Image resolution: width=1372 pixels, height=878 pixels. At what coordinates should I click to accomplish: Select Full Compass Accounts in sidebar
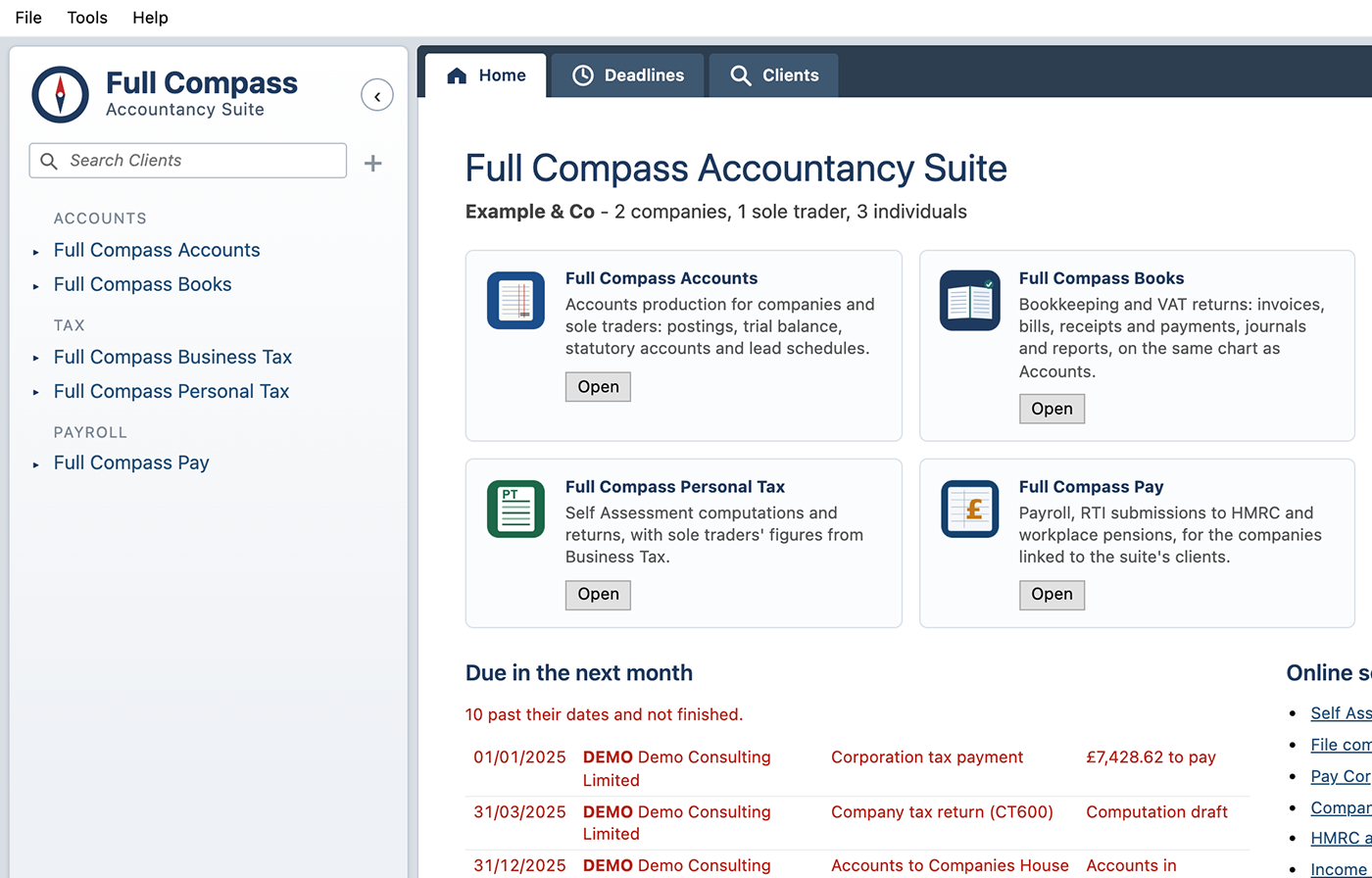tap(157, 250)
